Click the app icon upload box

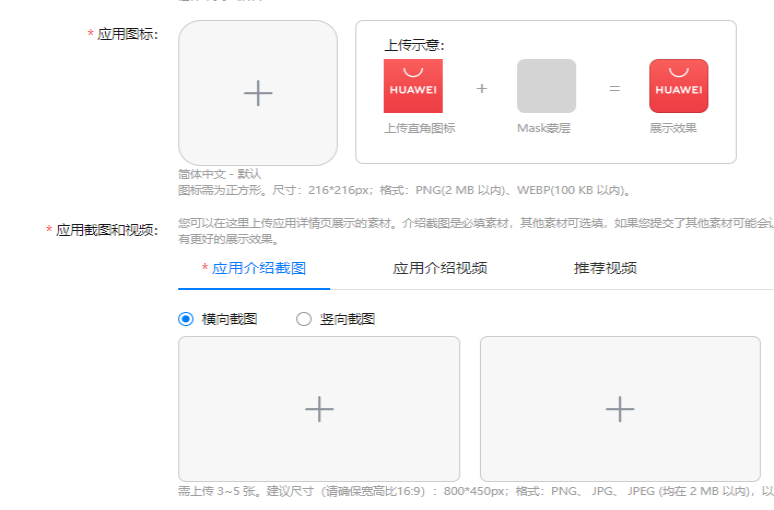[x=258, y=93]
